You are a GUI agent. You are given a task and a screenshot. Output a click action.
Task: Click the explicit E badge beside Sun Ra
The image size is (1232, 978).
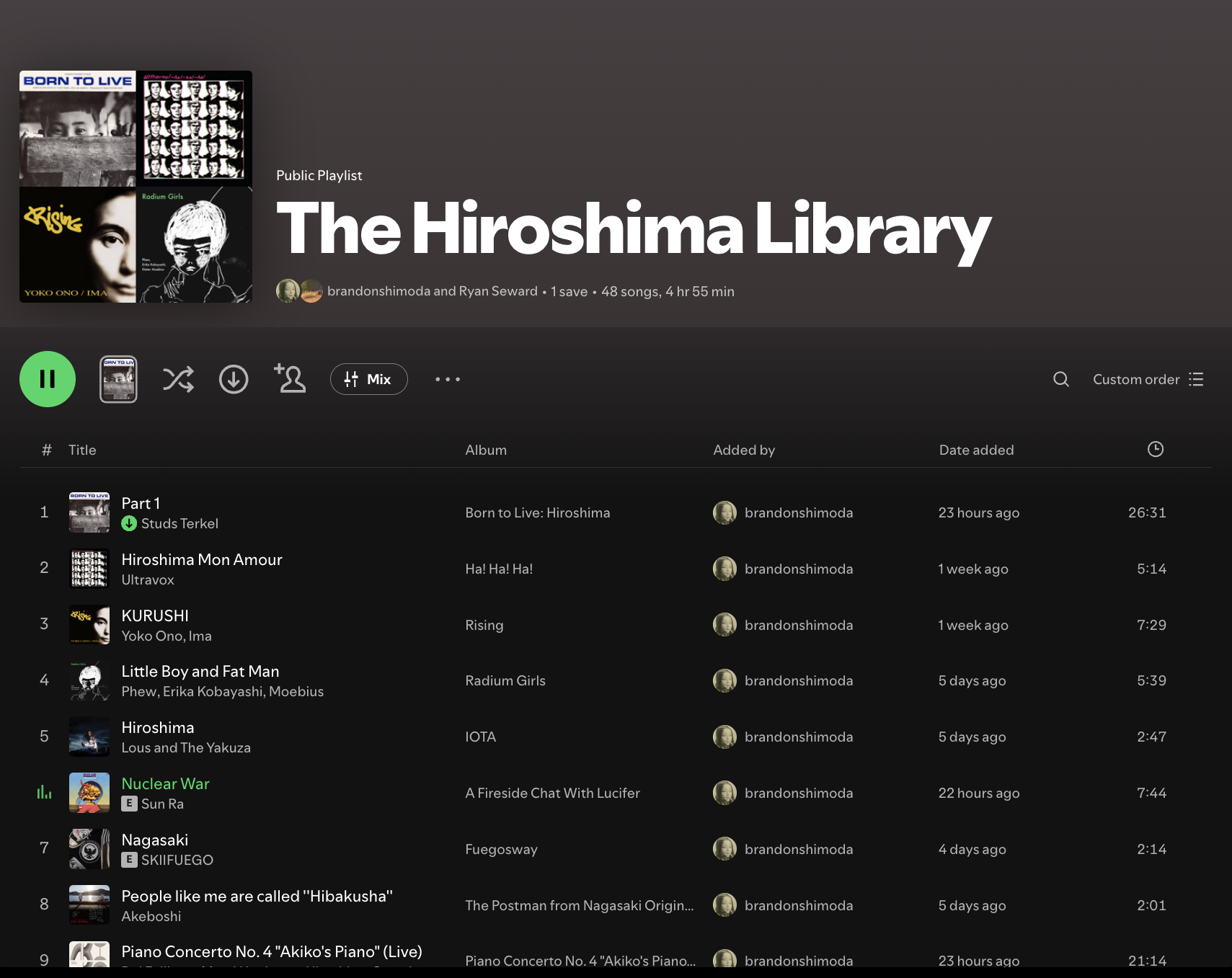pyautogui.click(x=129, y=804)
